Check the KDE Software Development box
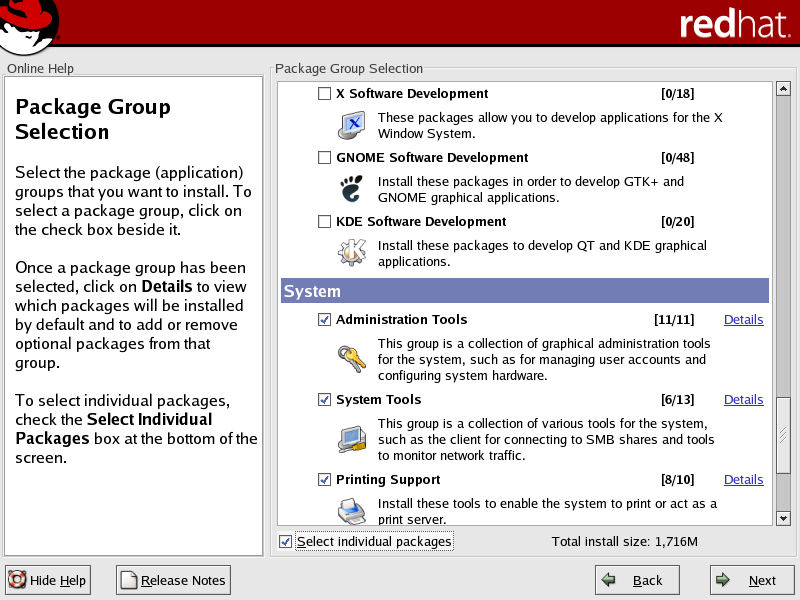 pos(324,221)
